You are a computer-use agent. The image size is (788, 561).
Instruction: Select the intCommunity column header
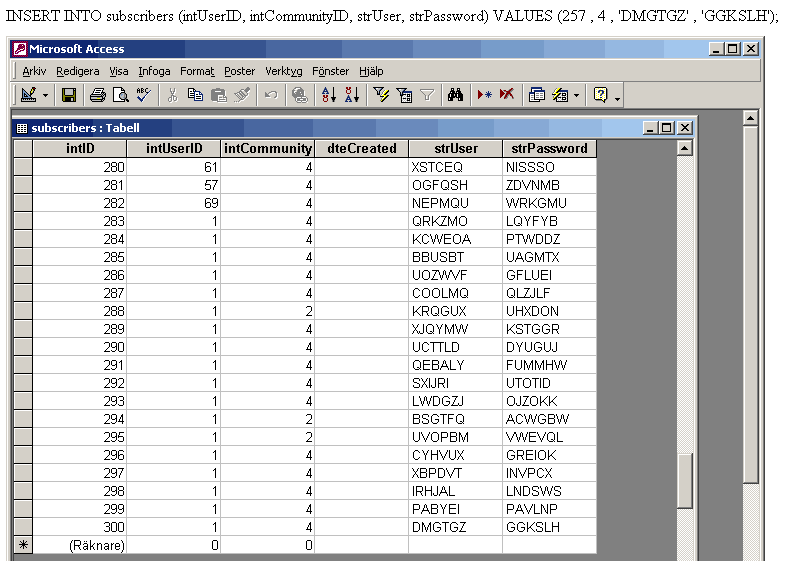tap(267, 148)
